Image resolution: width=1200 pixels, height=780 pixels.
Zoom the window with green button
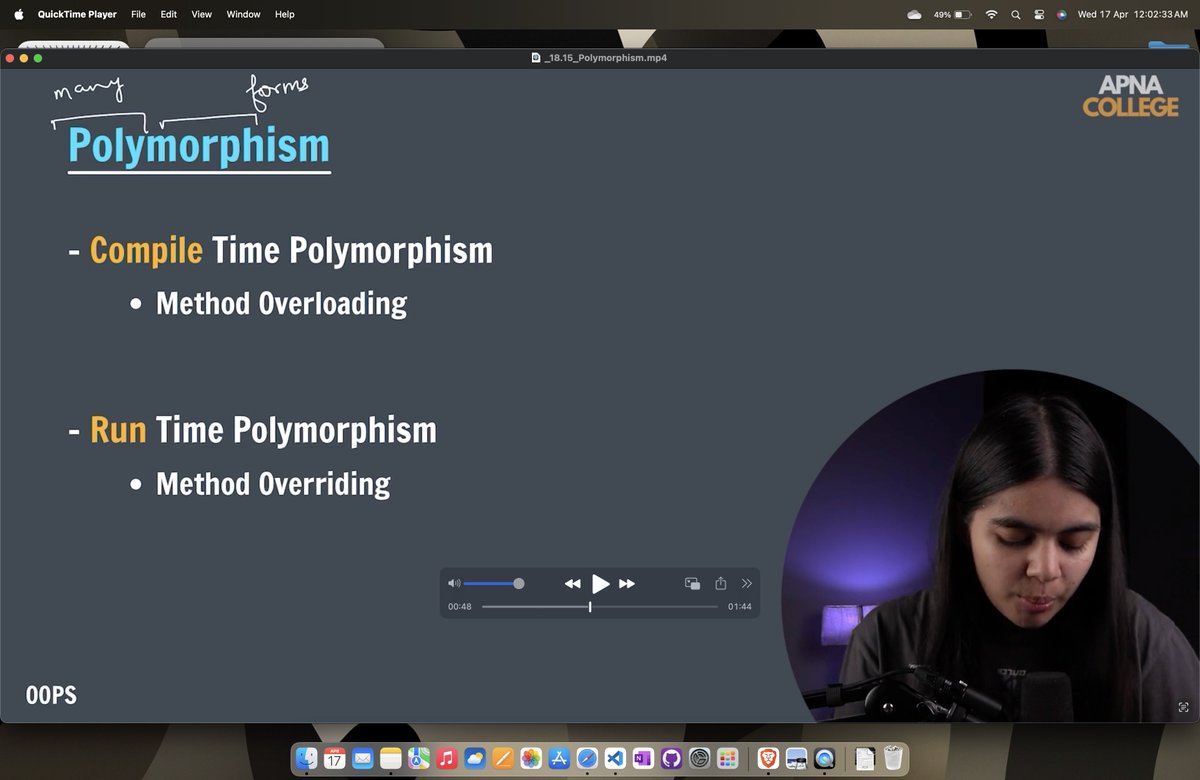pos(39,58)
